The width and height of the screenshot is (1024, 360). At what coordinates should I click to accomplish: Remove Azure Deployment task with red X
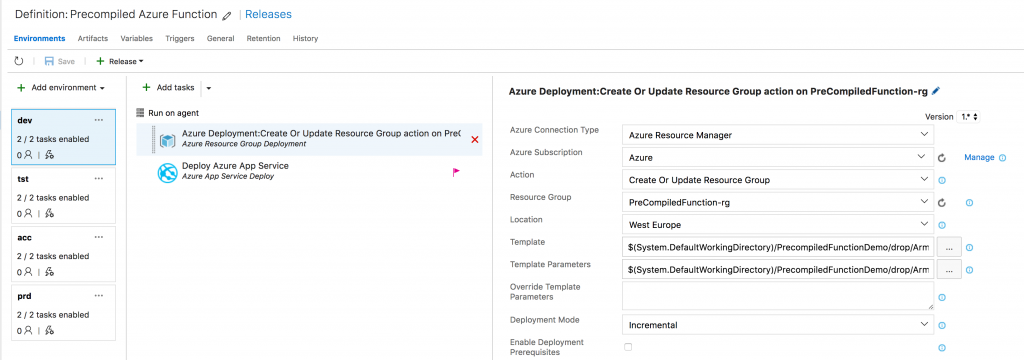point(475,139)
